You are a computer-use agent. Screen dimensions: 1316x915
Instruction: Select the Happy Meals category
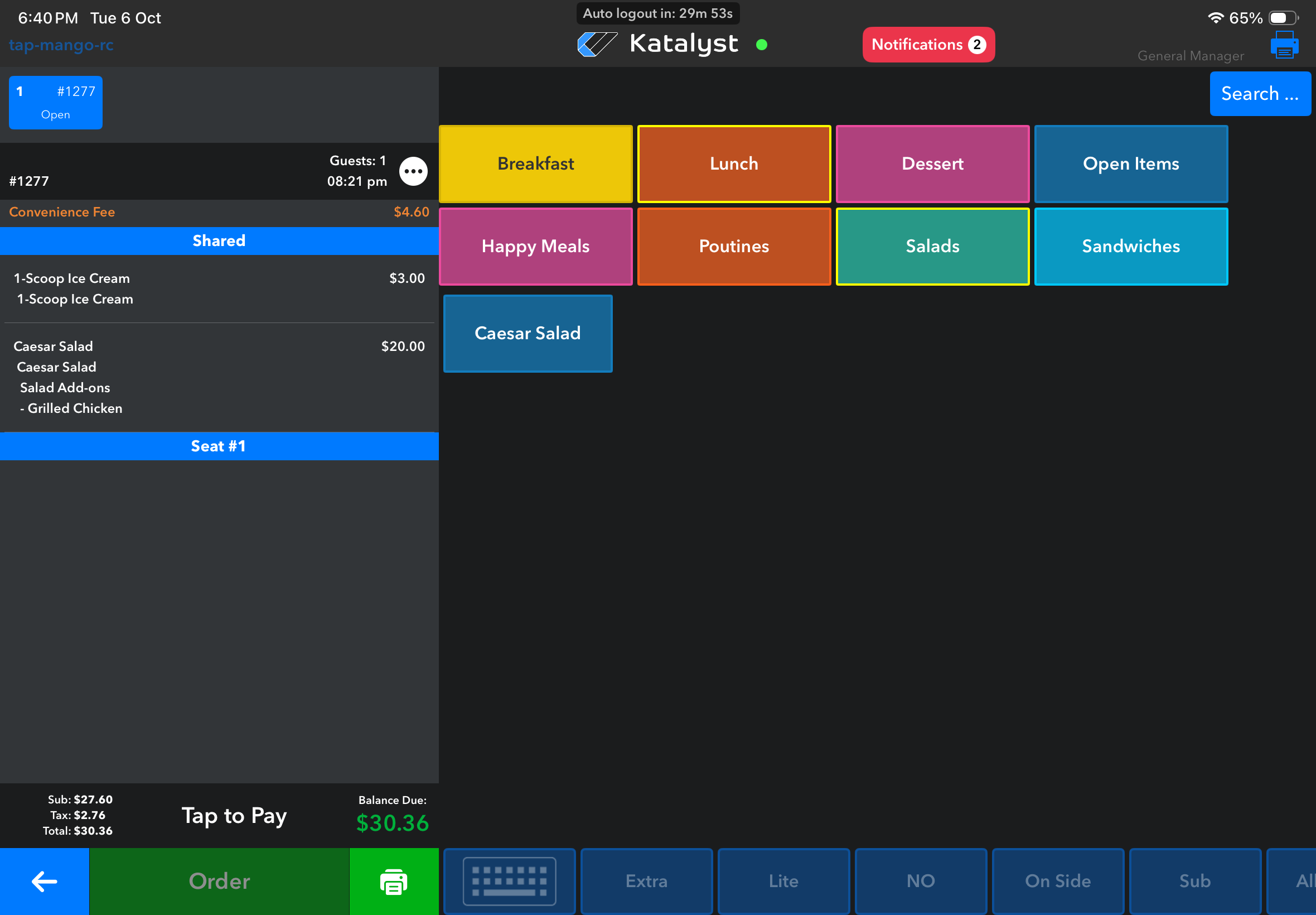pyautogui.click(x=536, y=247)
